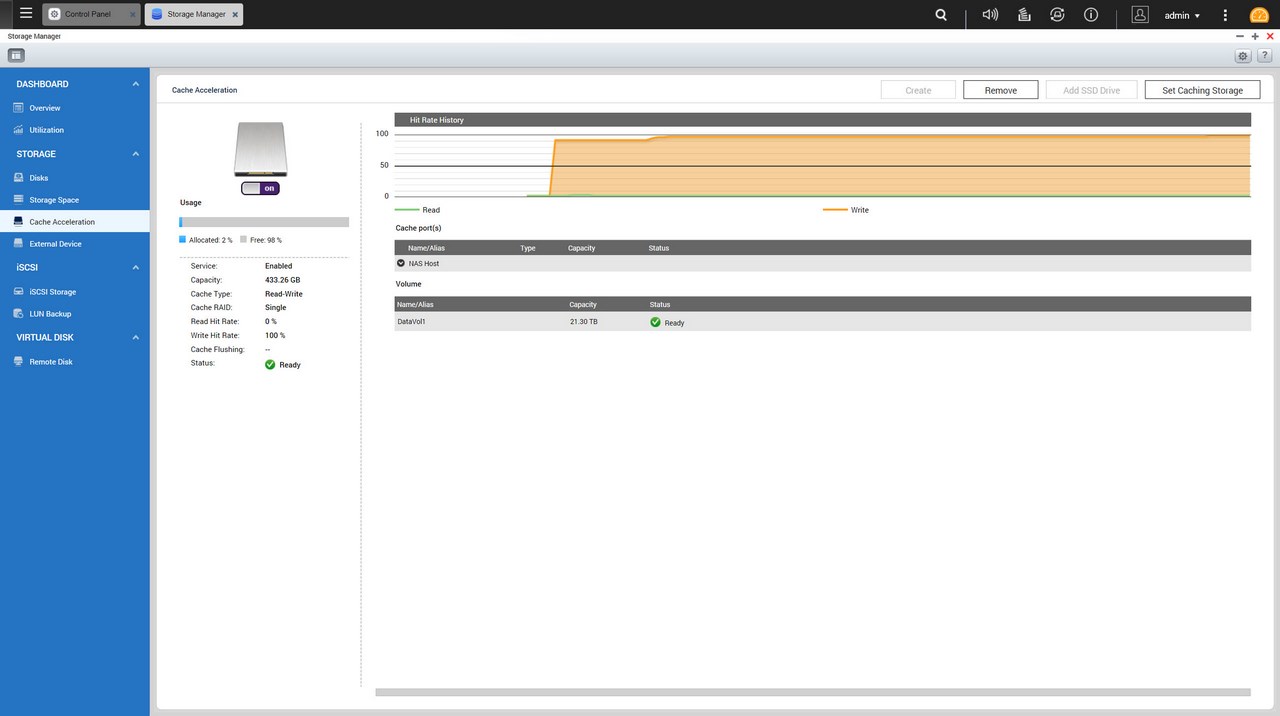Click the horizontal scrollbar at bottom
Screen dimensions: 1280x716
(813, 692)
